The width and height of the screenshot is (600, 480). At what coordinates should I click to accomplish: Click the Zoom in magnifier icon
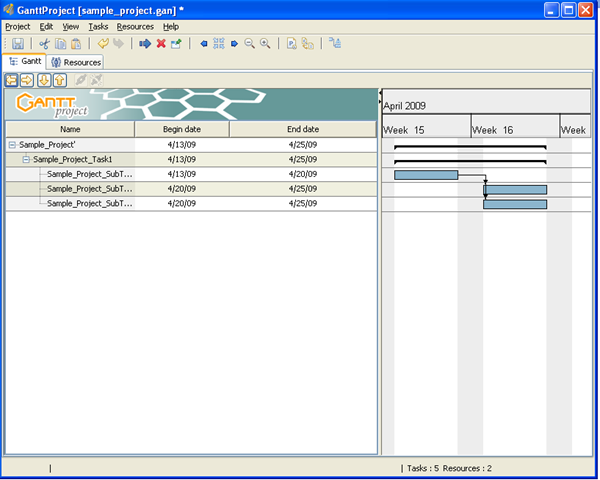pyautogui.click(x=265, y=44)
